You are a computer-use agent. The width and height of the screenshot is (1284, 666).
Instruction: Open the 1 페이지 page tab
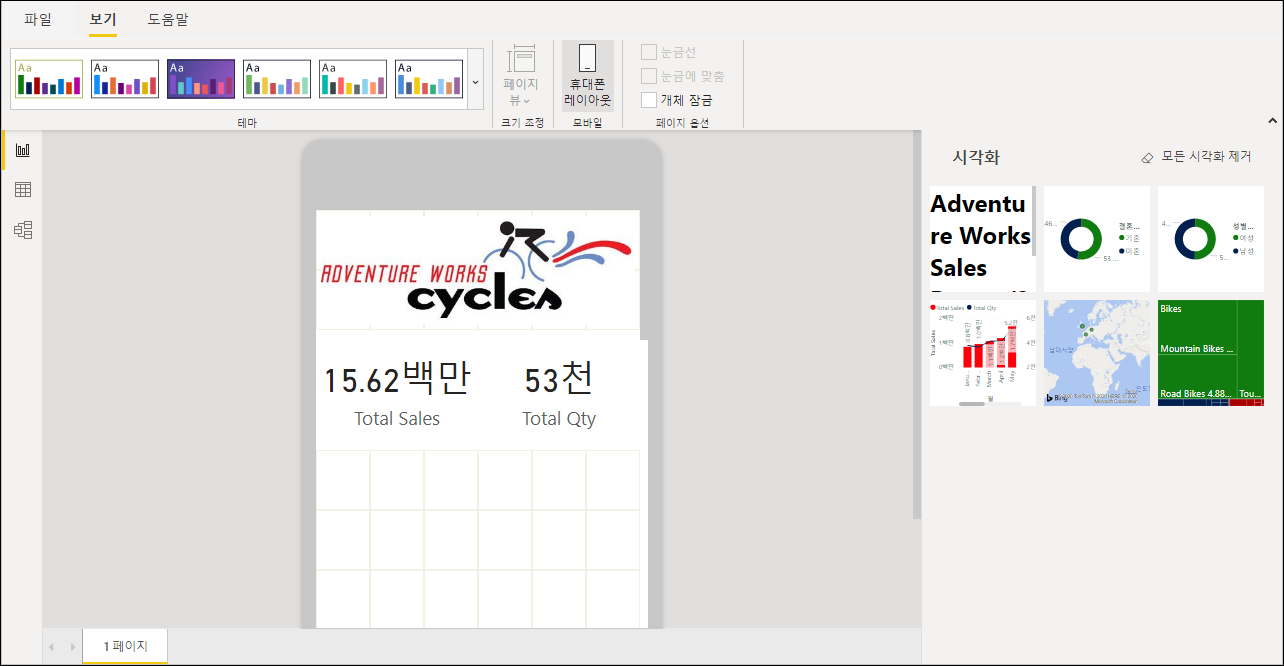[125, 647]
